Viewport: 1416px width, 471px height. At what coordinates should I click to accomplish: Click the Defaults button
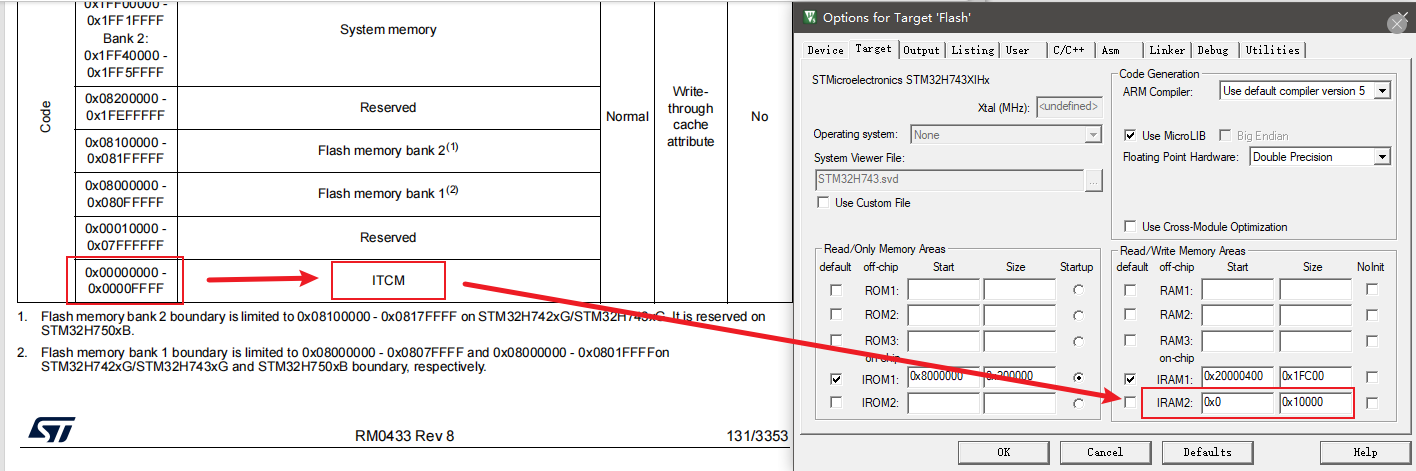1207,452
